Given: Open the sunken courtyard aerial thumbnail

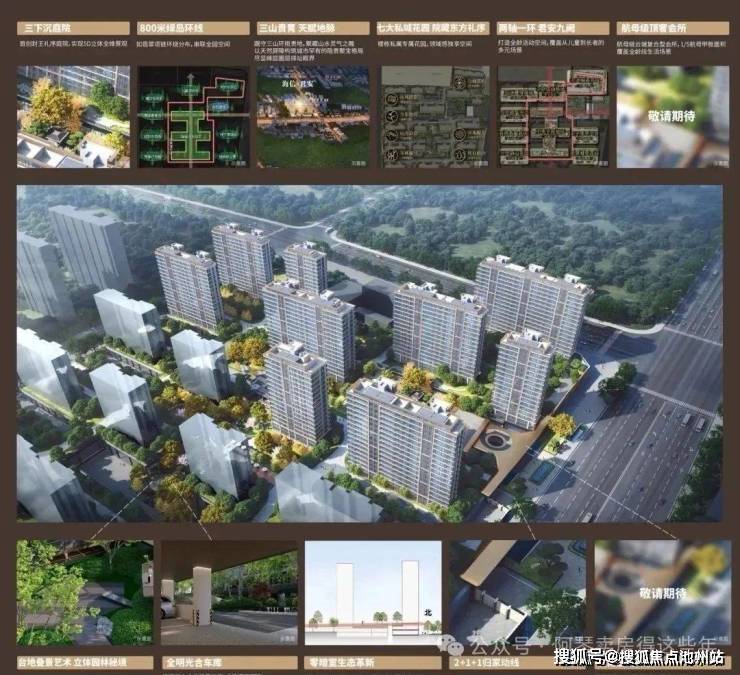Looking at the screenshot, I should (73, 117).
